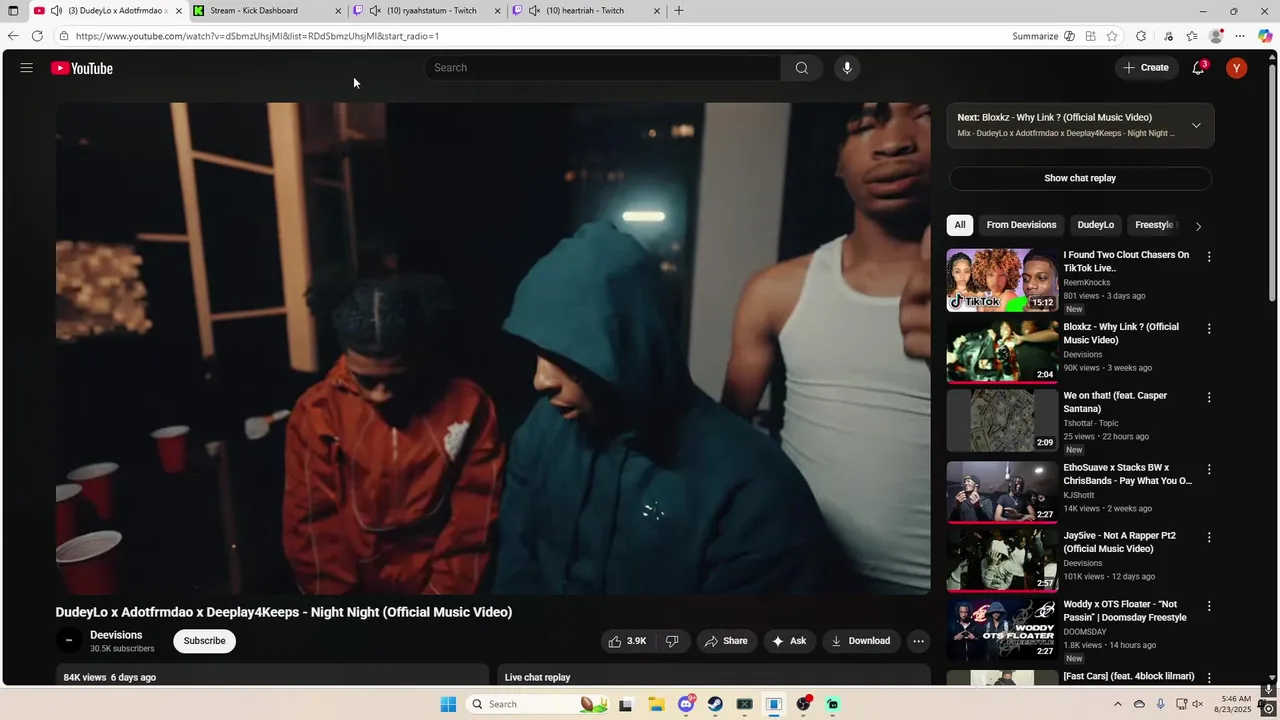Click the Night Night video player
The width and height of the screenshot is (1280, 720).
click(493, 349)
